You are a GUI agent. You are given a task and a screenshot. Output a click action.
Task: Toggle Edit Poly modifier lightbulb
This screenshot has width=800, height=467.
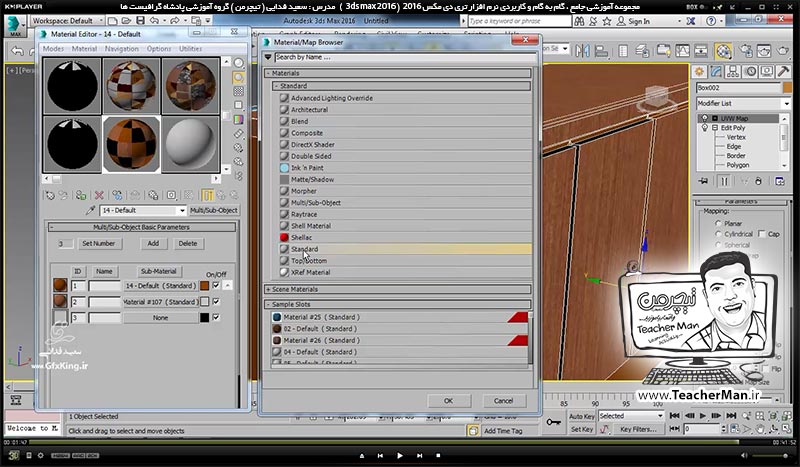pos(705,128)
